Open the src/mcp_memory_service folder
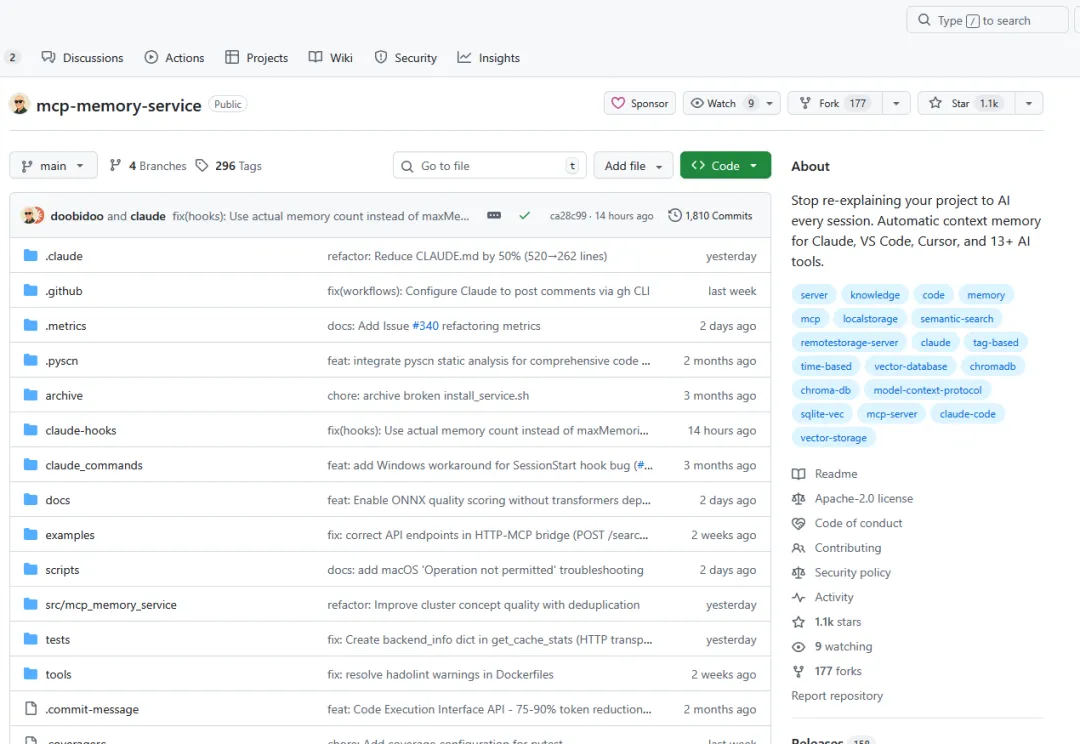The height and width of the screenshot is (744, 1080). click(x=111, y=605)
